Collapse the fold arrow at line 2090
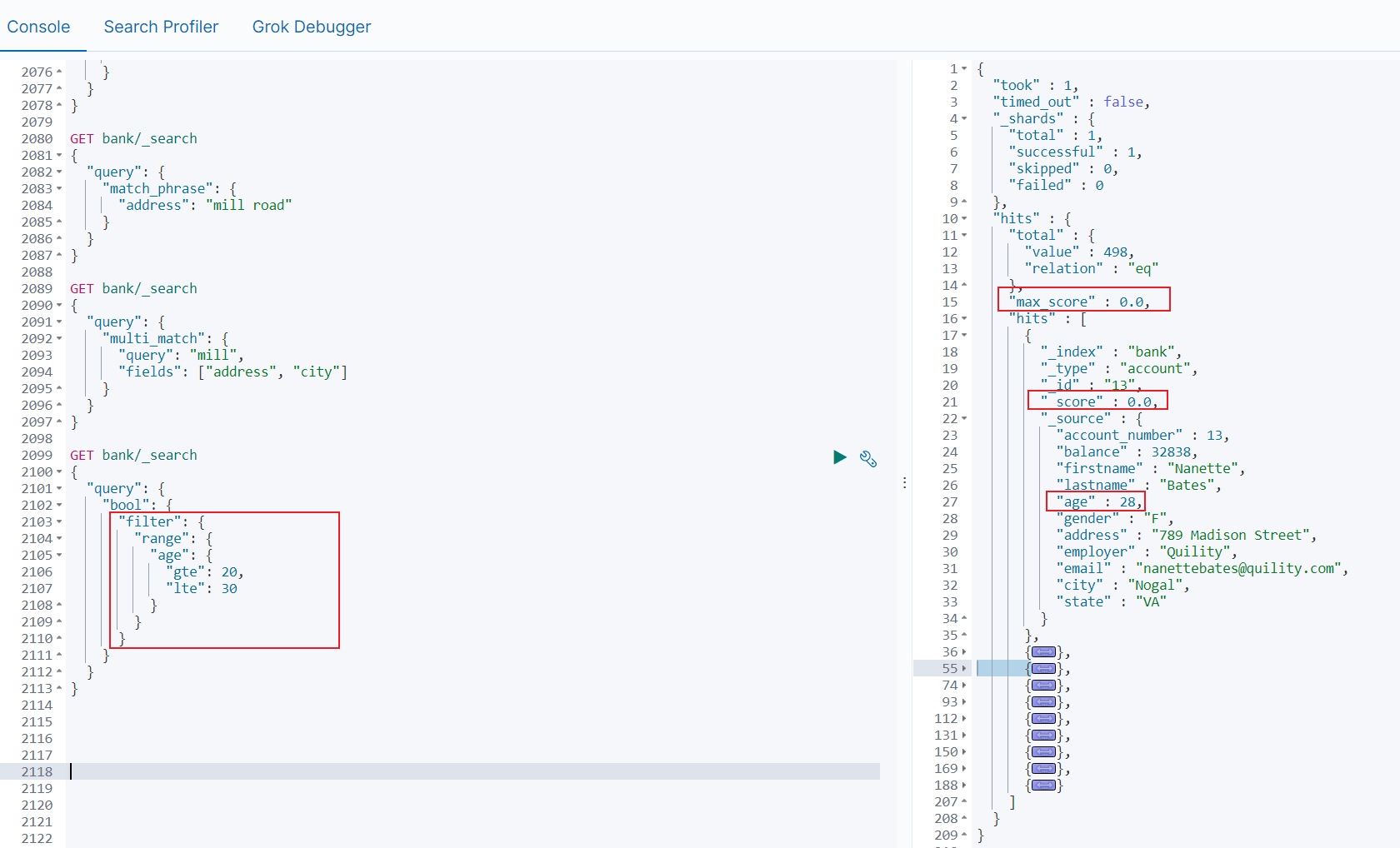Screen dimensions: 1400x848 (59, 305)
